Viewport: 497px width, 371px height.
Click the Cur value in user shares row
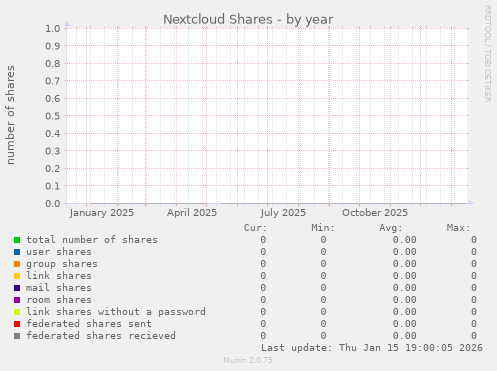[x=263, y=252]
